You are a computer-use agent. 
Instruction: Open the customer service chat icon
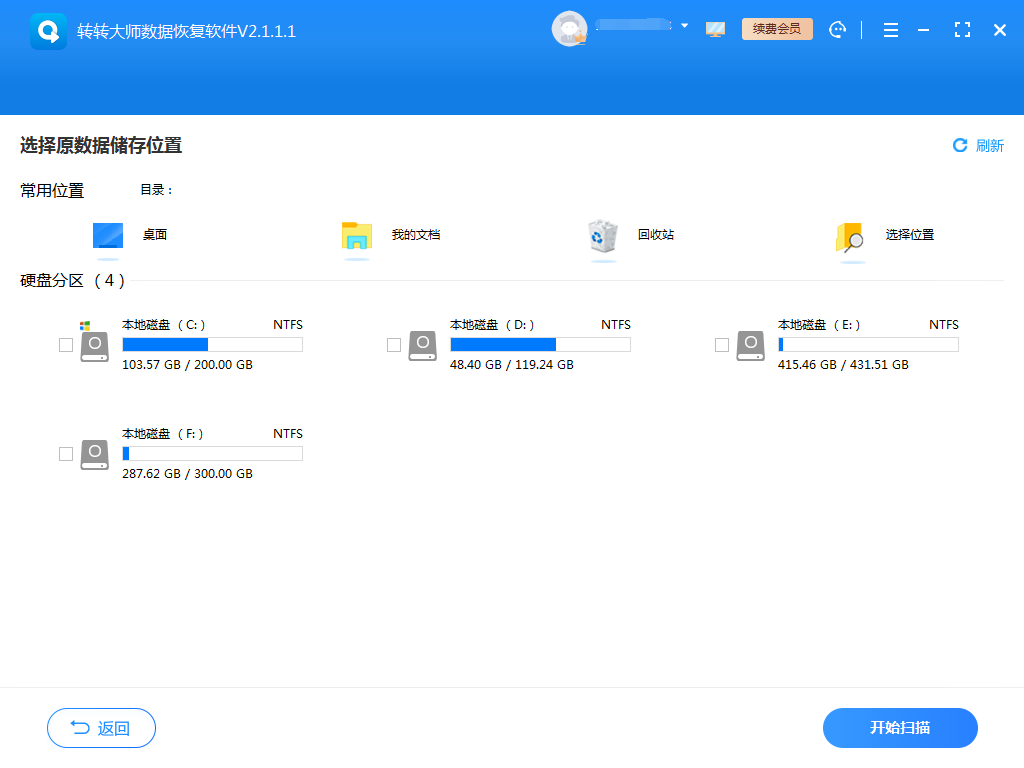click(x=838, y=30)
